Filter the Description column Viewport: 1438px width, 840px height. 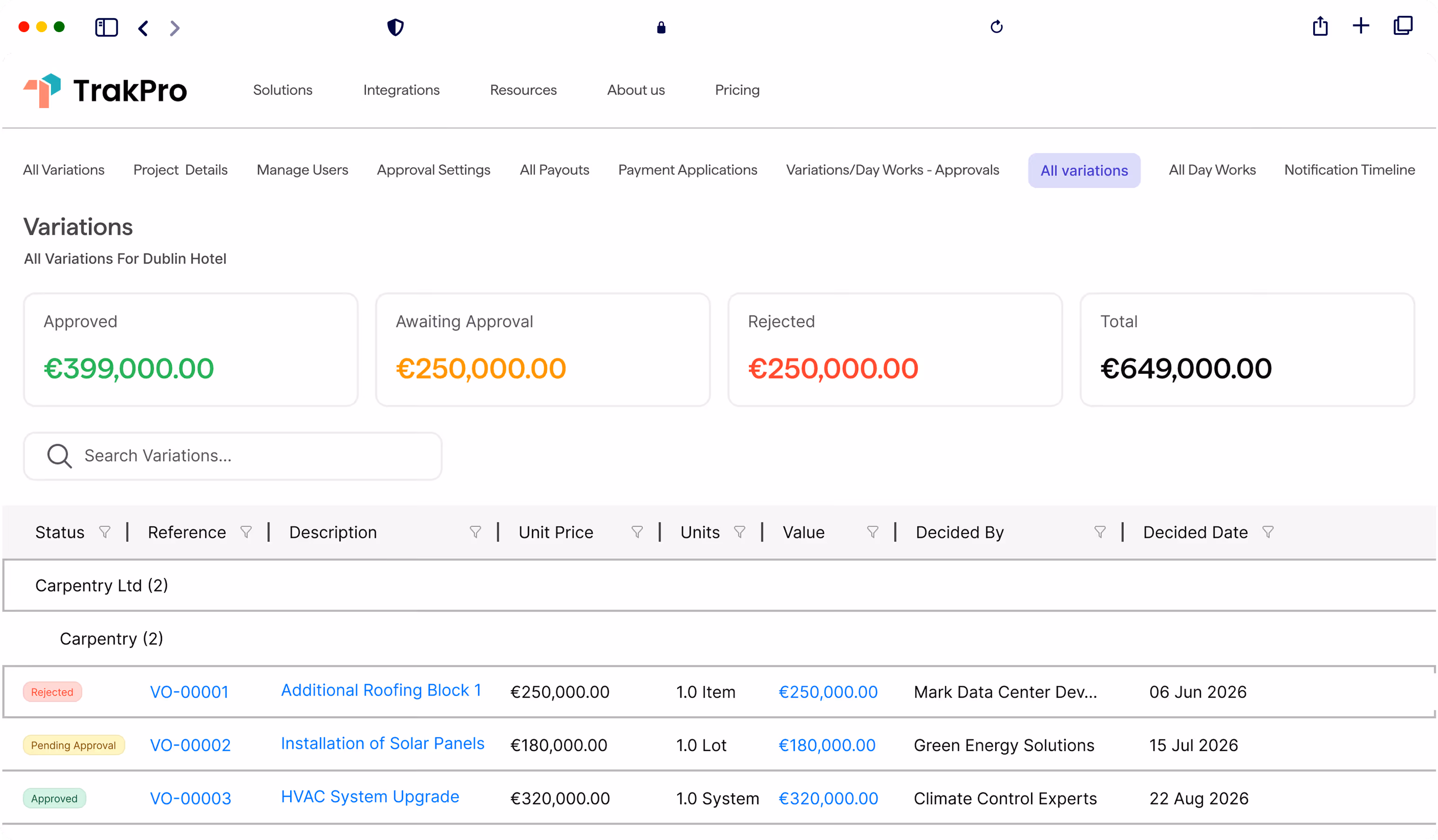475,532
